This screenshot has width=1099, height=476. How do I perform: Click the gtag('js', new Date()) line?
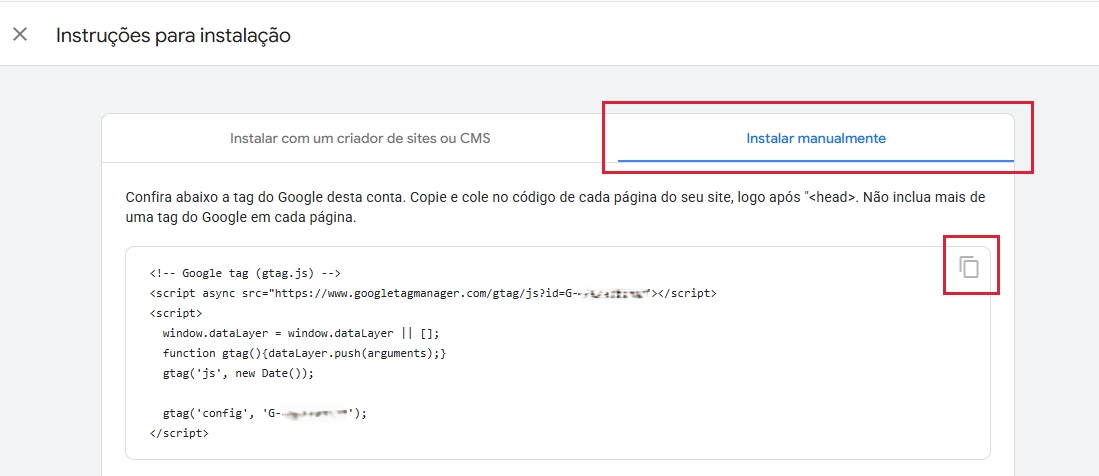click(x=238, y=374)
